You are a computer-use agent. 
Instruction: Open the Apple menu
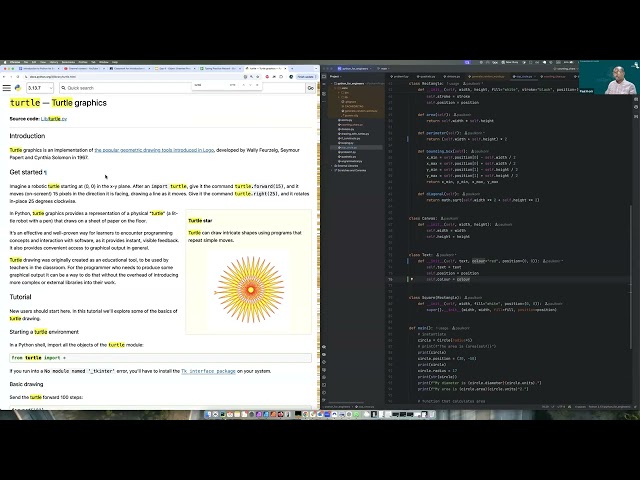tap(4, 62)
